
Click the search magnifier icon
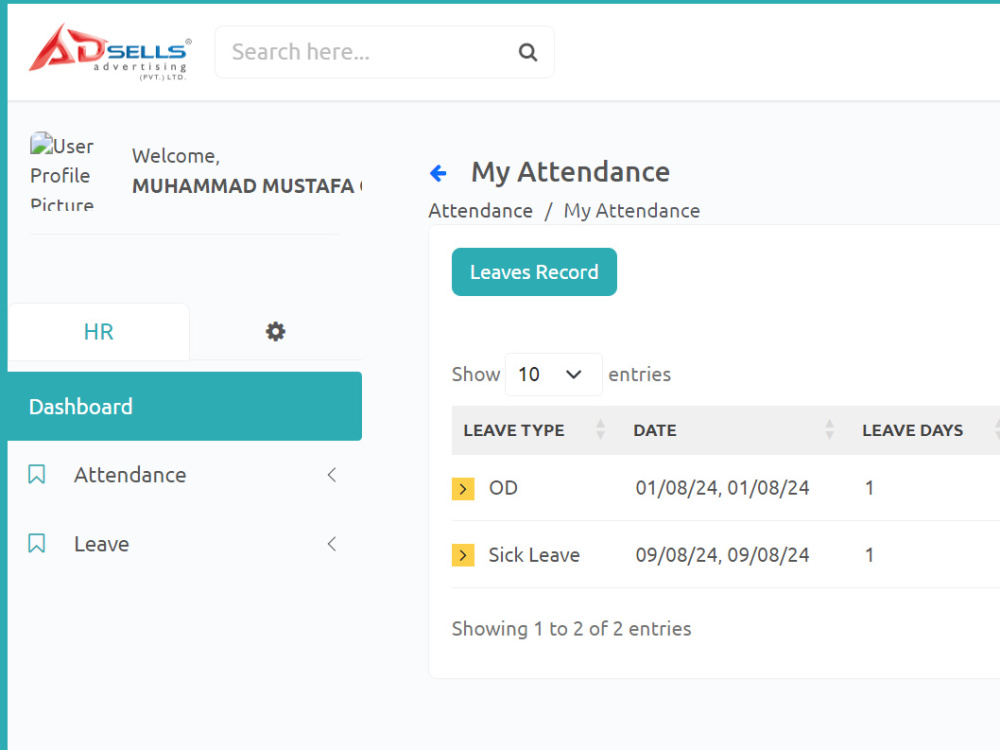pos(527,52)
